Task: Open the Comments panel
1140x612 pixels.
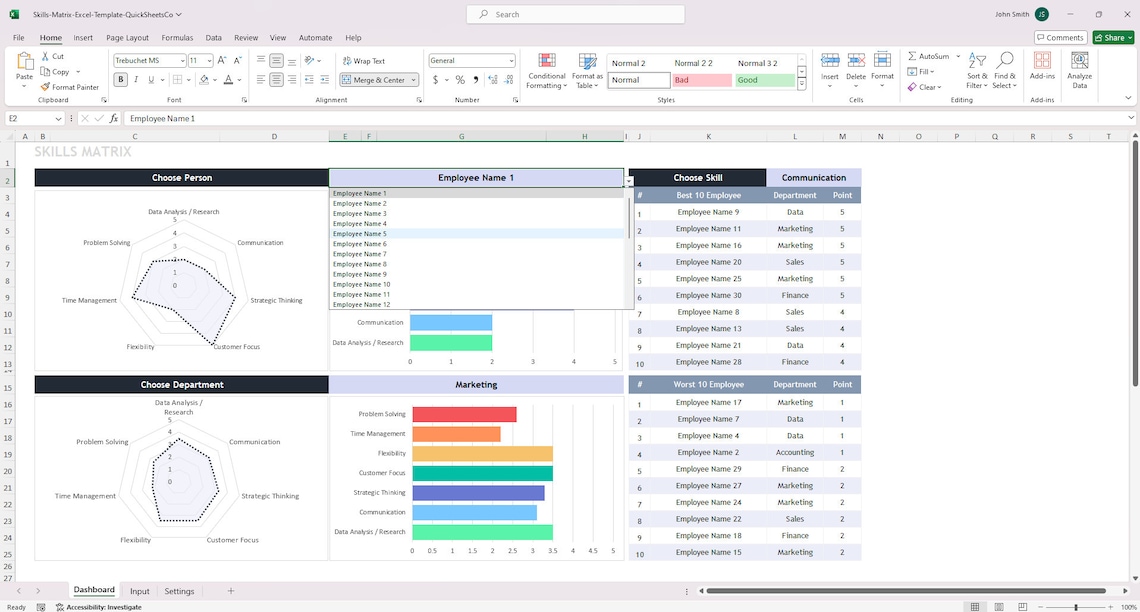Action: click(1059, 37)
